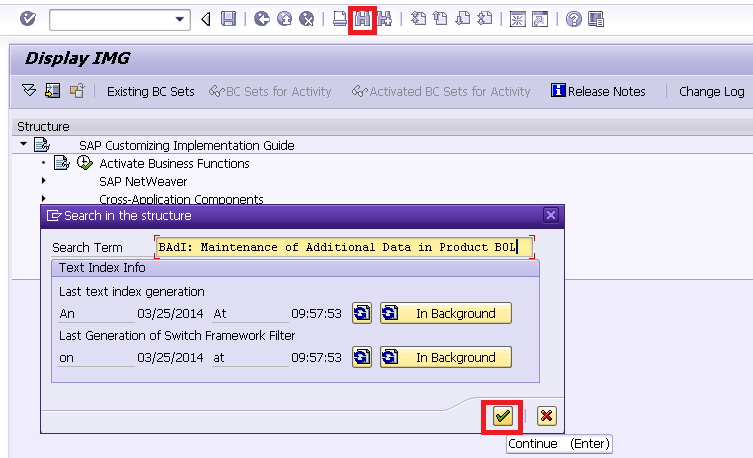Close the Search in the structure dialog
Image resolution: width=753 pixels, height=458 pixels.
tap(551, 215)
